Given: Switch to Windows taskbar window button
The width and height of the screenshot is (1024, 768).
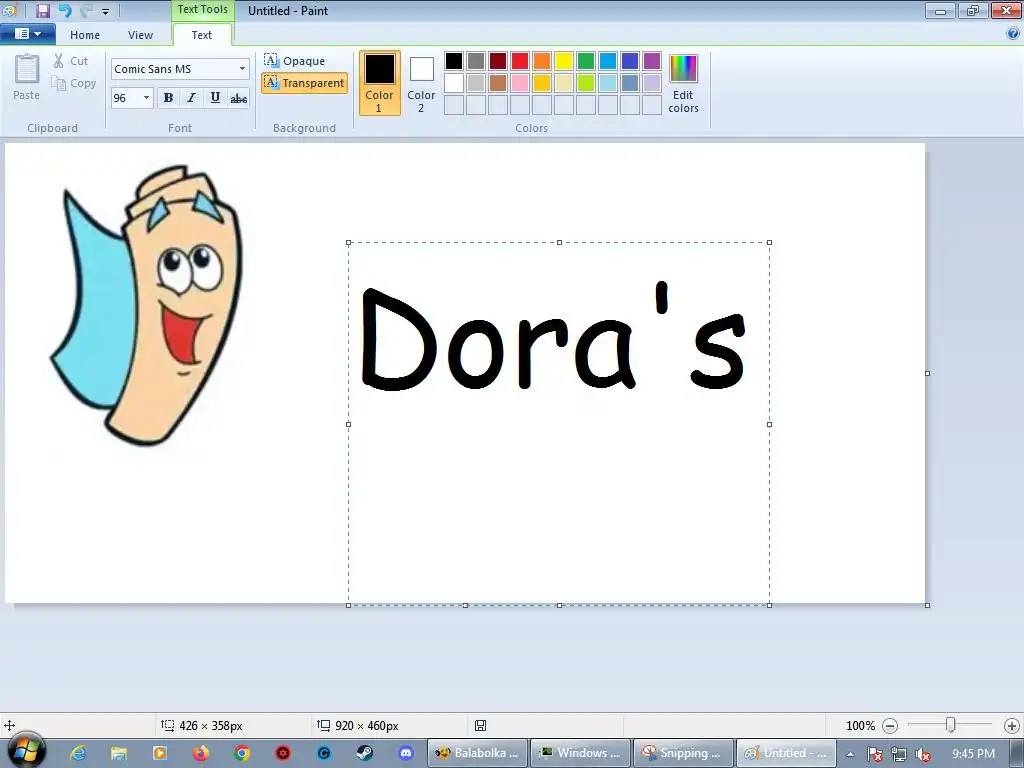Looking at the screenshot, I should tap(580, 753).
